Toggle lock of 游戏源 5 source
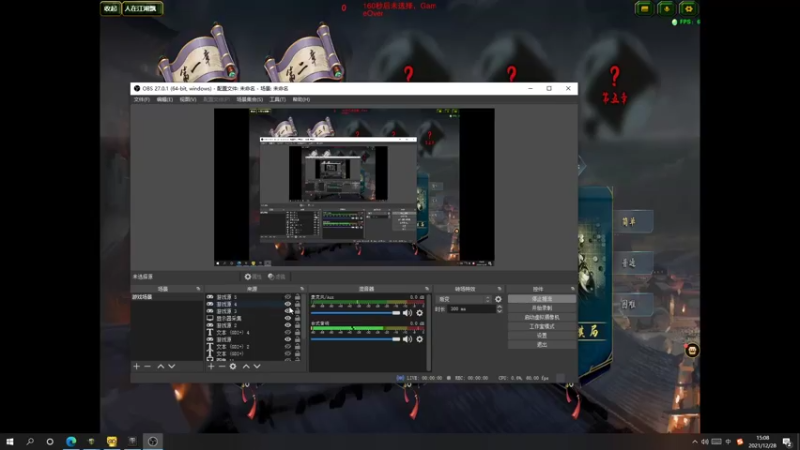 tap(297, 297)
